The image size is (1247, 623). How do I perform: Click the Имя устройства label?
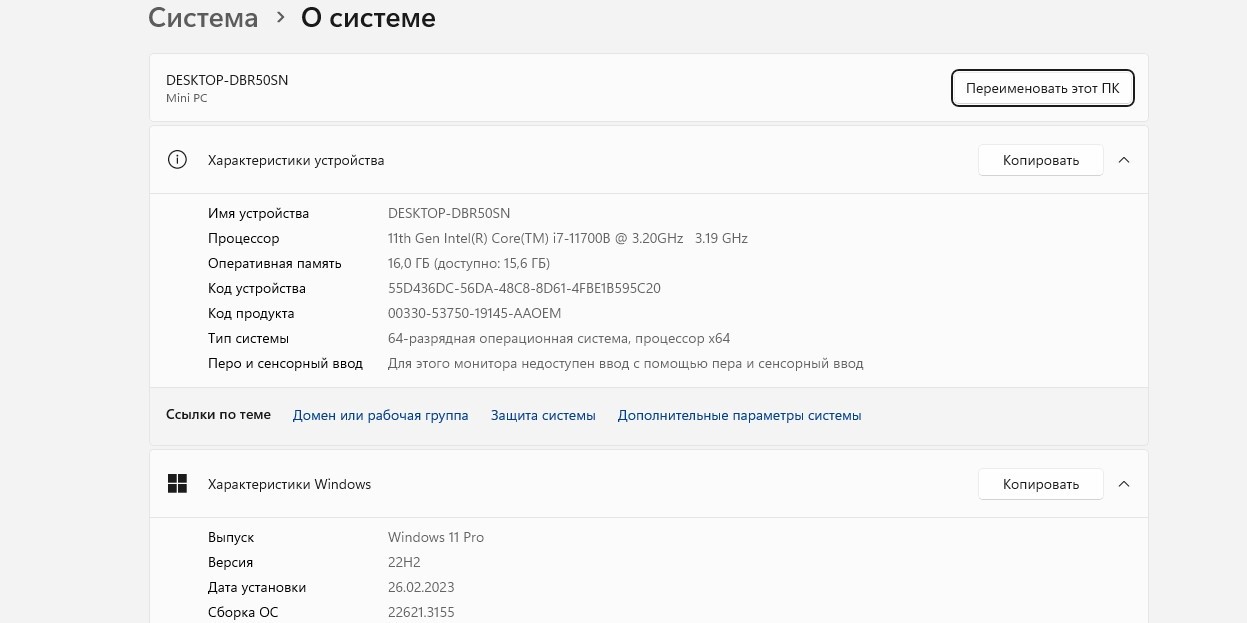pyautogui.click(x=258, y=213)
